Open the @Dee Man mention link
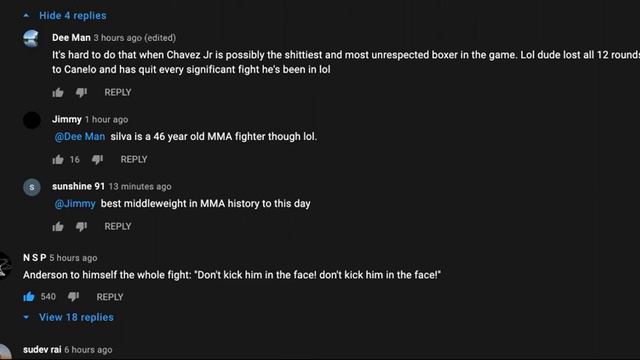 tap(80, 137)
